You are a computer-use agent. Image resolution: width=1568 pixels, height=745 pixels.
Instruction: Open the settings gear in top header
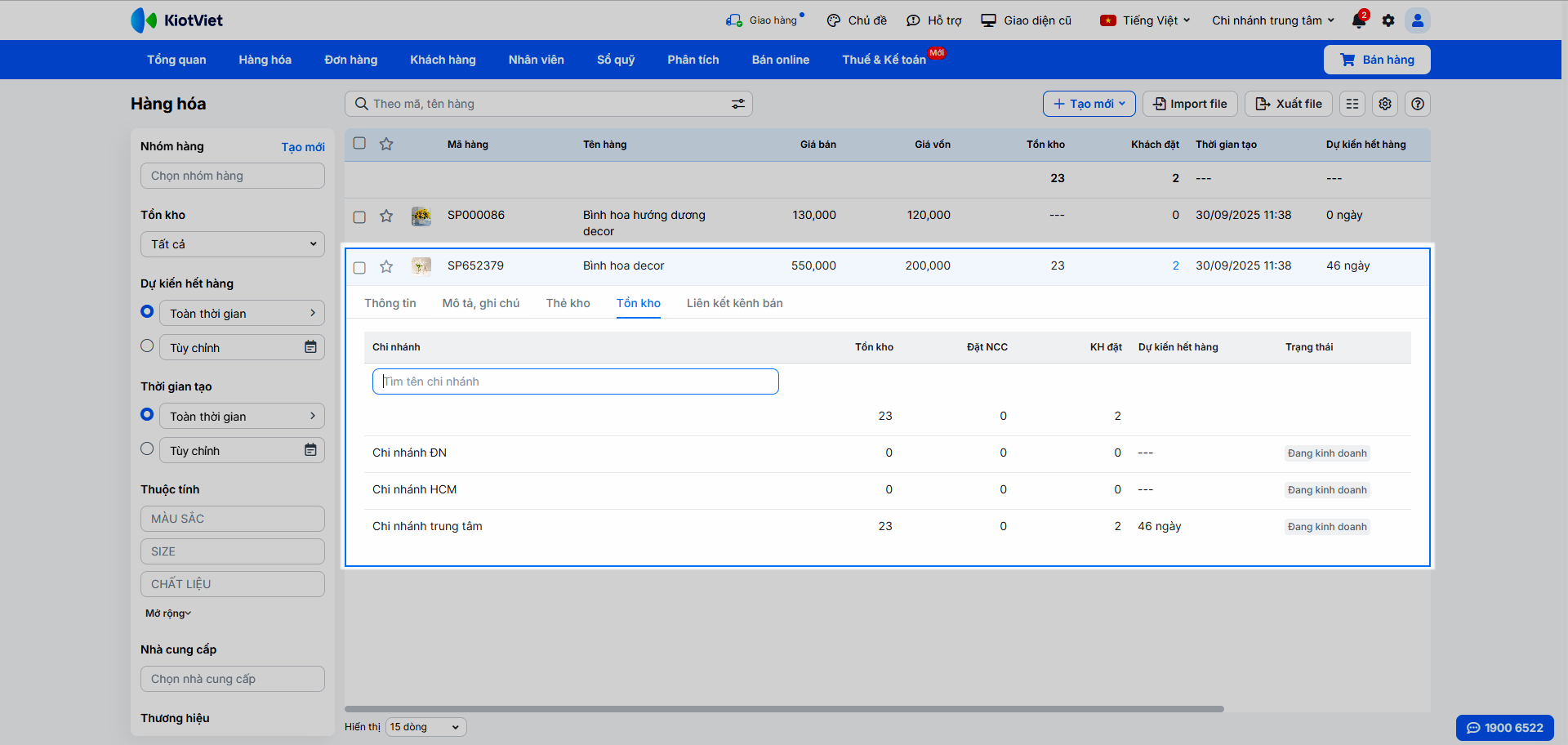click(x=1388, y=20)
